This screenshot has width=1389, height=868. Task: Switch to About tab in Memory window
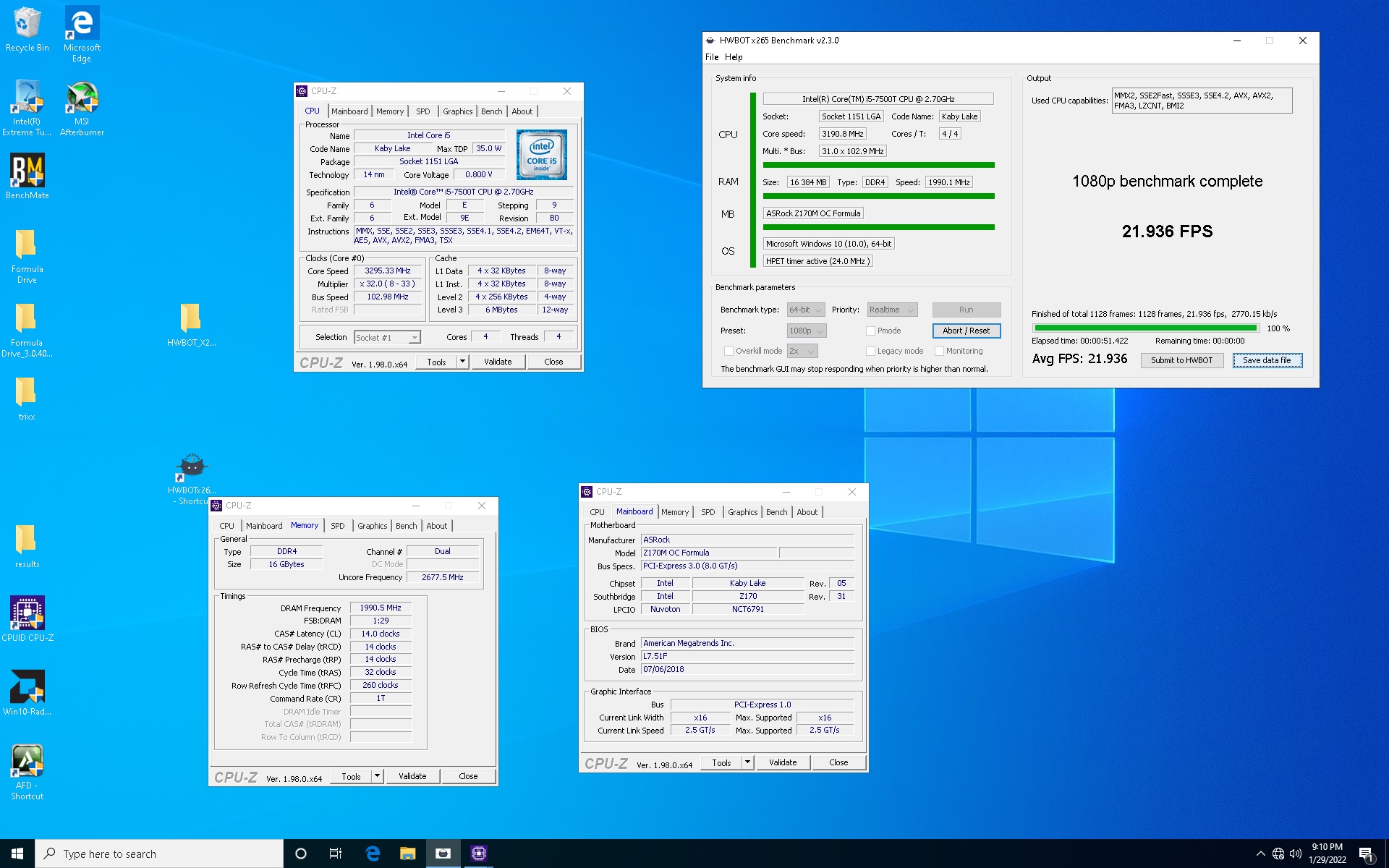click(436, 526)
